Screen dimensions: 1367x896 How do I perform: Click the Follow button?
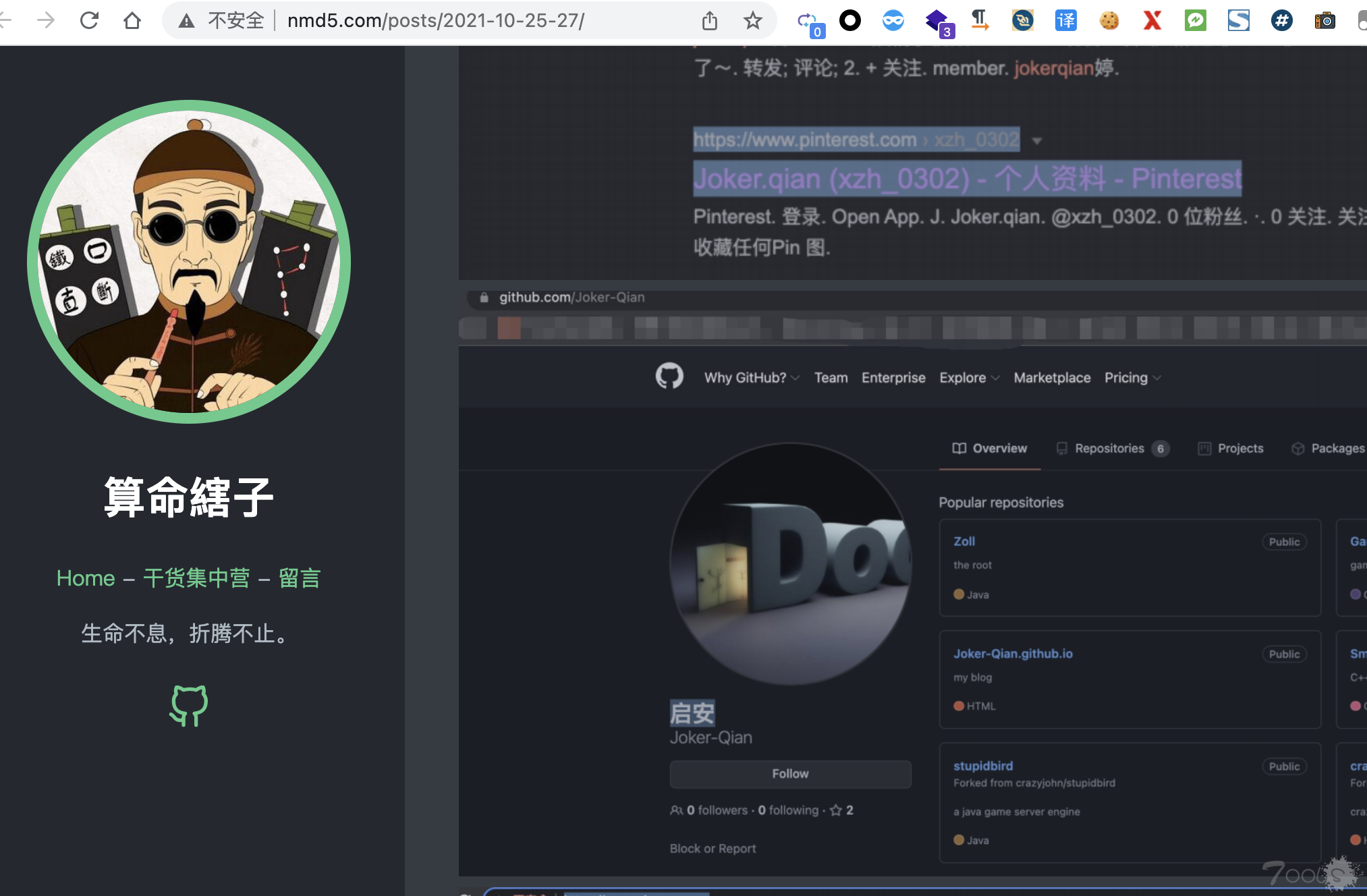(790, 774)
